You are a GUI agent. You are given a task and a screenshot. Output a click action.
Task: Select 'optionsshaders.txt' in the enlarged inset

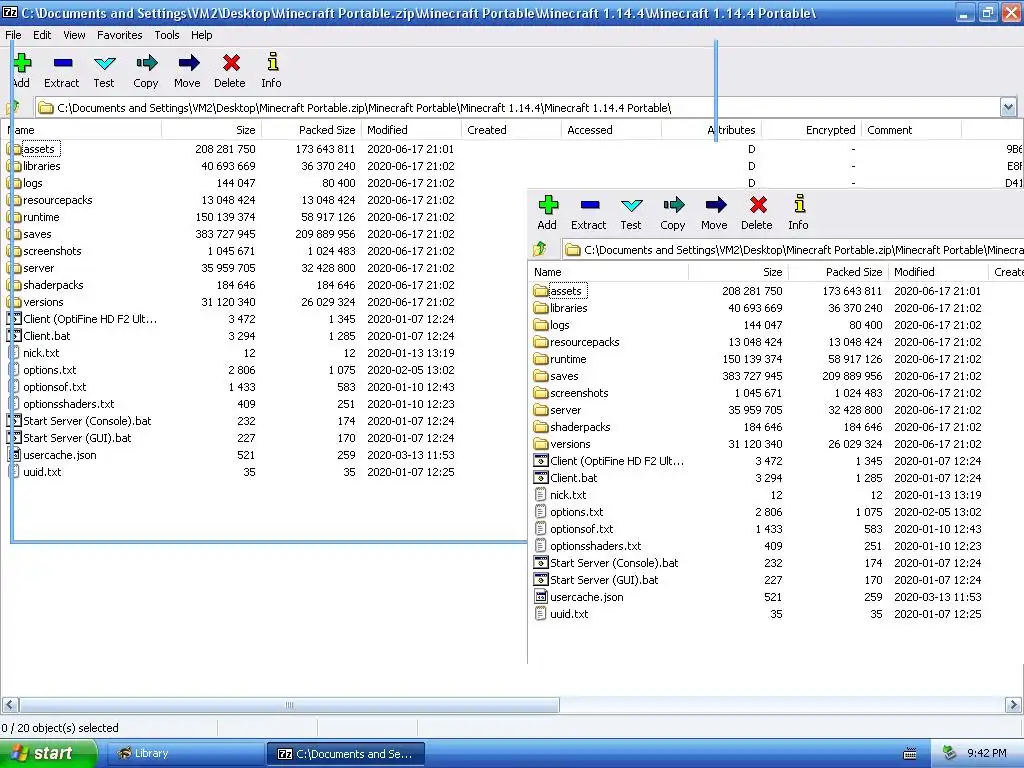tap(596, 545)
